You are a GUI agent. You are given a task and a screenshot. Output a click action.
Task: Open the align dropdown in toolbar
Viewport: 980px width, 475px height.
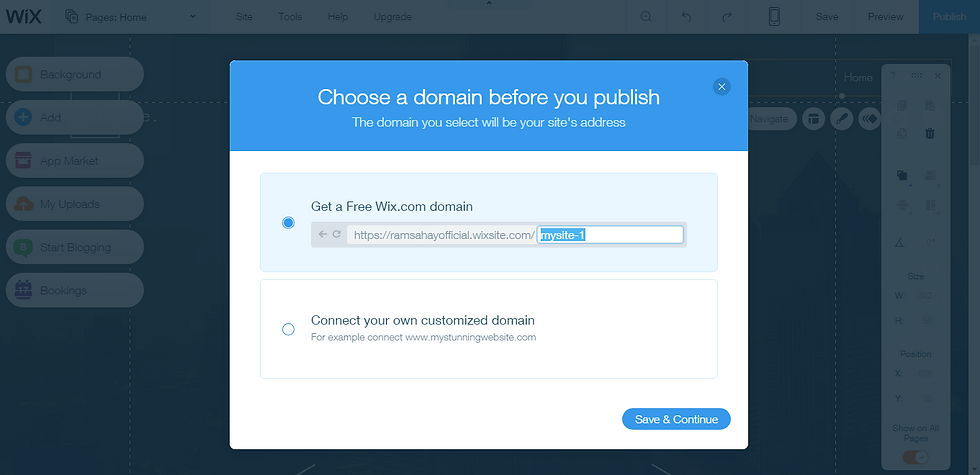[931, 176]
